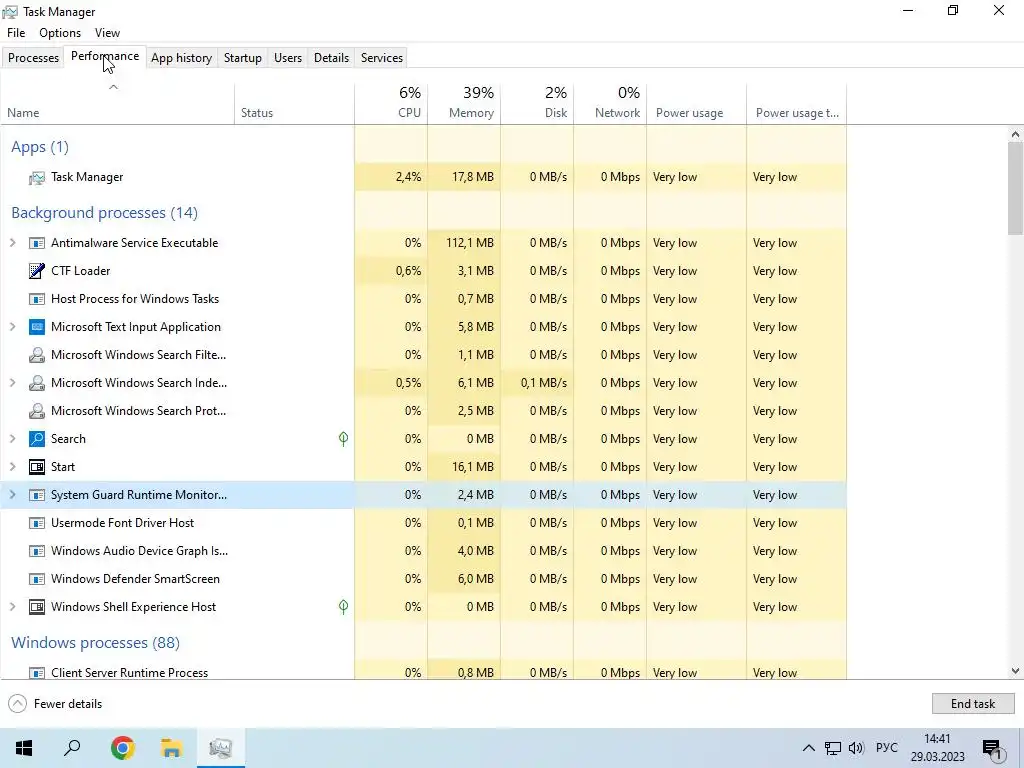Screen dimensions: 1024x768
Task: Sort by the Name column header
Action: point(118,104)
